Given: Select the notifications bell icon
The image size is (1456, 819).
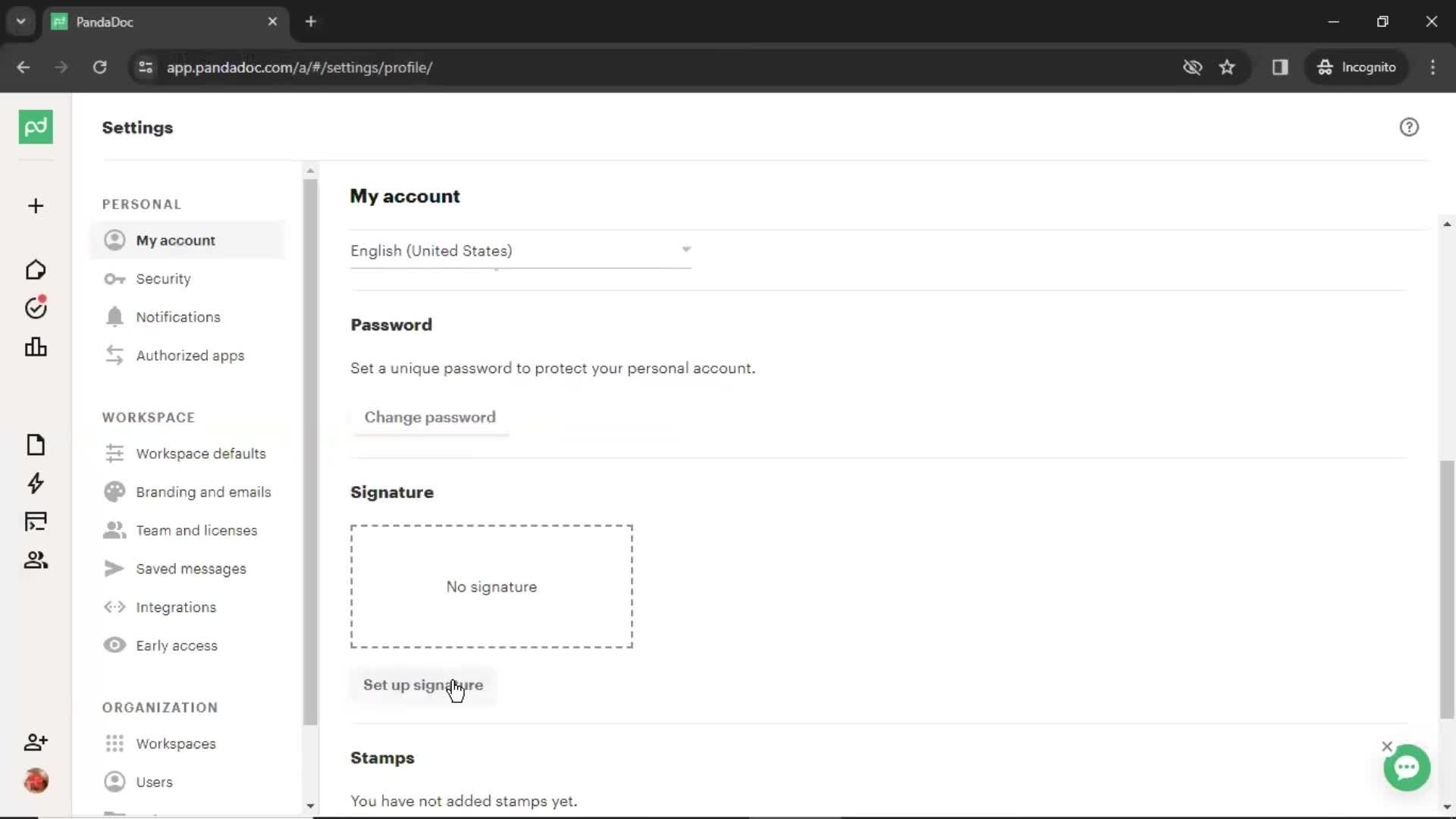Looking at the screenshot, I should (x=114, y=317).
